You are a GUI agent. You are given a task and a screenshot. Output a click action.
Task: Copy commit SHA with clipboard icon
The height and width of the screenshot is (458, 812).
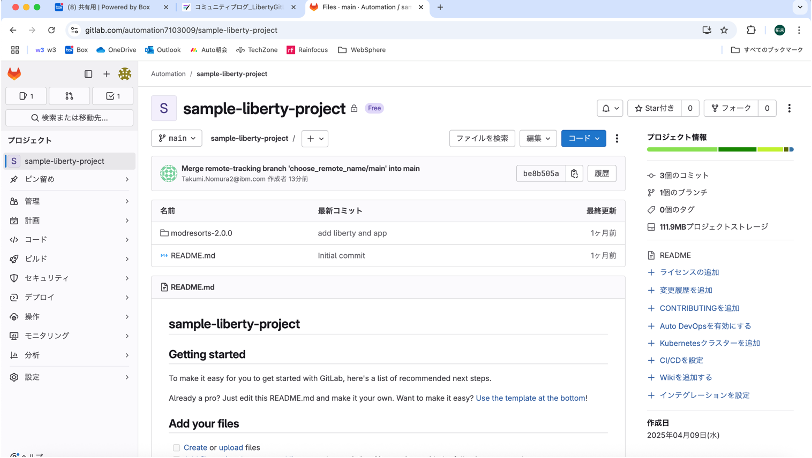coord(574,174)
